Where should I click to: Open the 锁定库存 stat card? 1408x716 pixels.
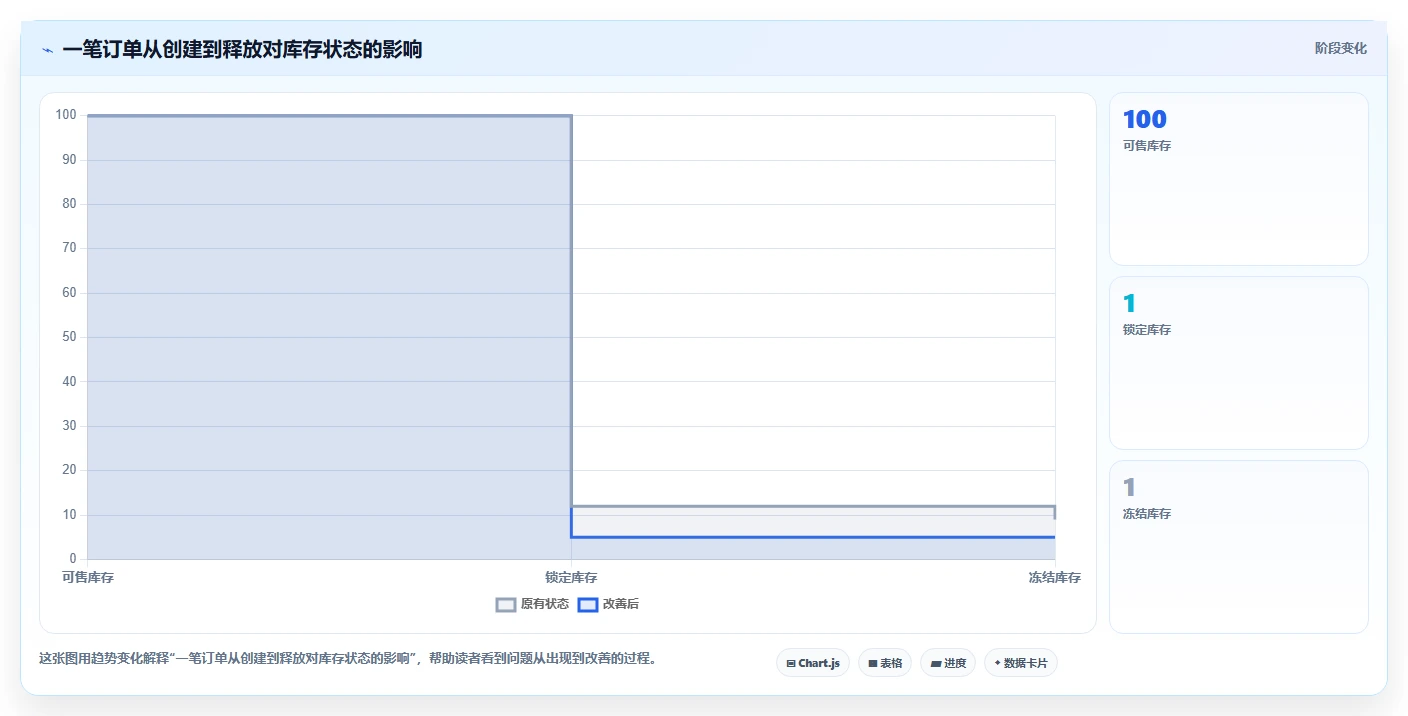click(1239, 363)
